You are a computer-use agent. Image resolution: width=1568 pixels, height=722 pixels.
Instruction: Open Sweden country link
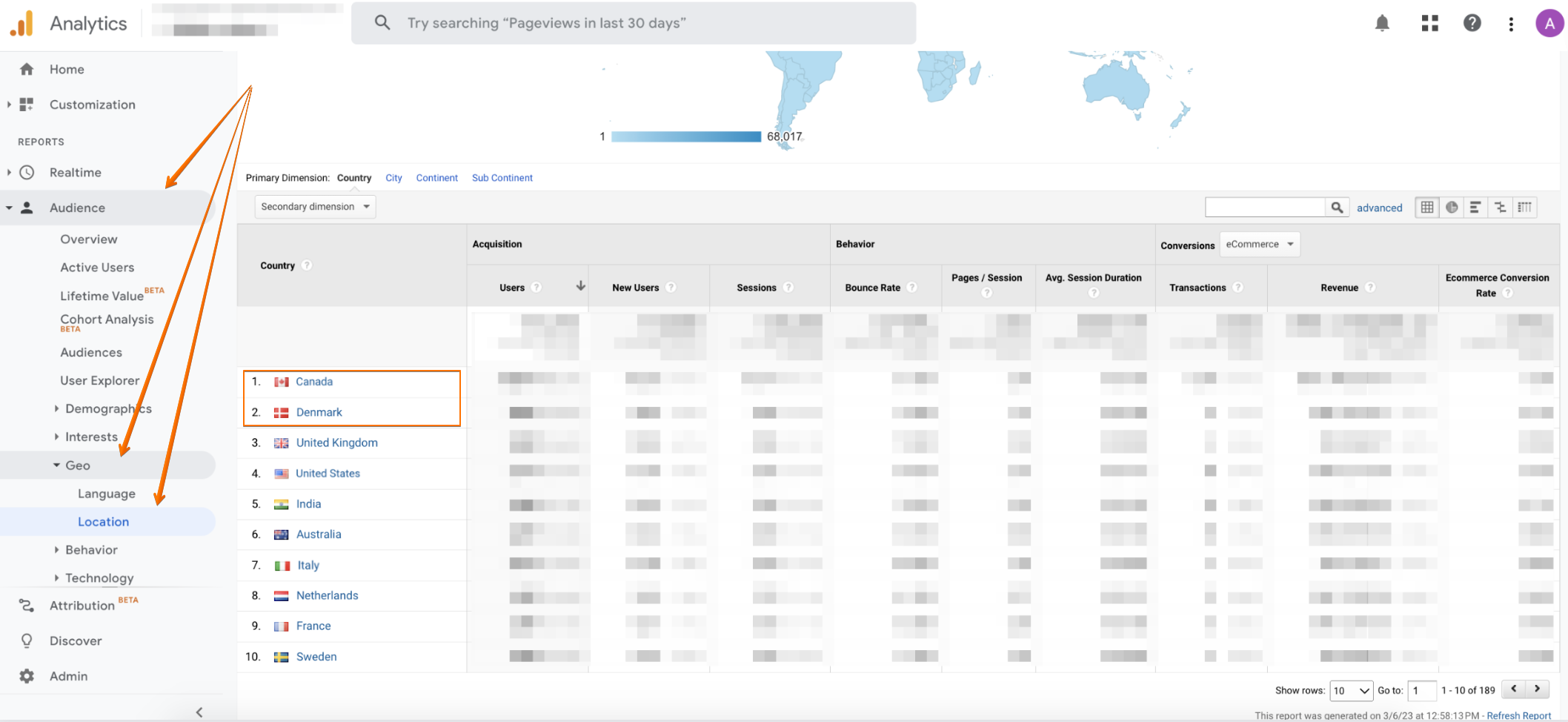click(x=316, y=657)
